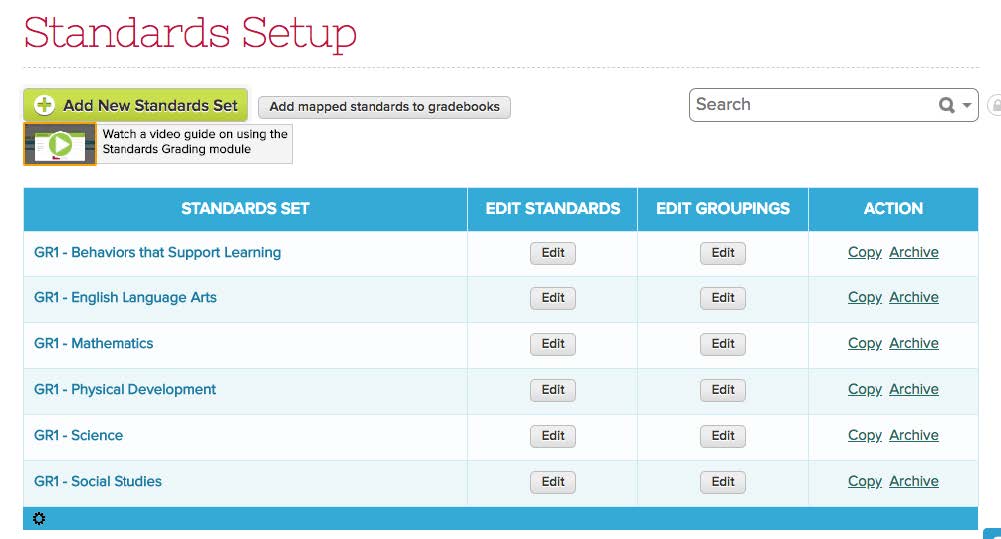Screen dimensions: 1001x539
Task: Click the STANDARDS SET column header
Action: tap(245, 209)
